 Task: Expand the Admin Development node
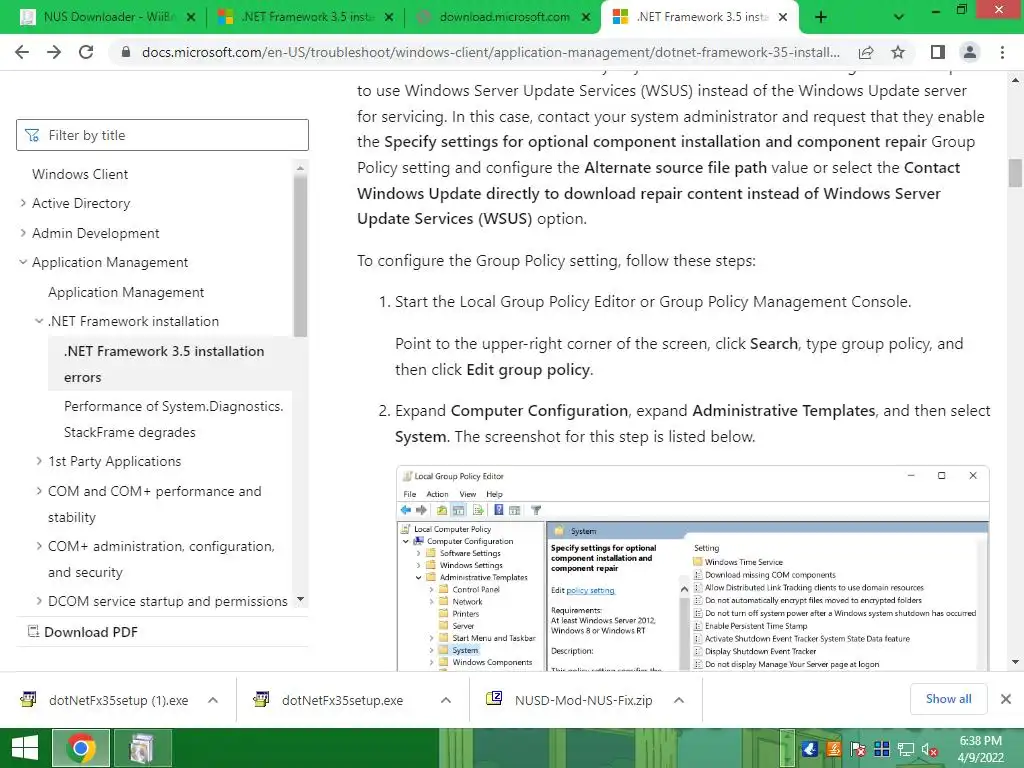click(x=23, y=232)
